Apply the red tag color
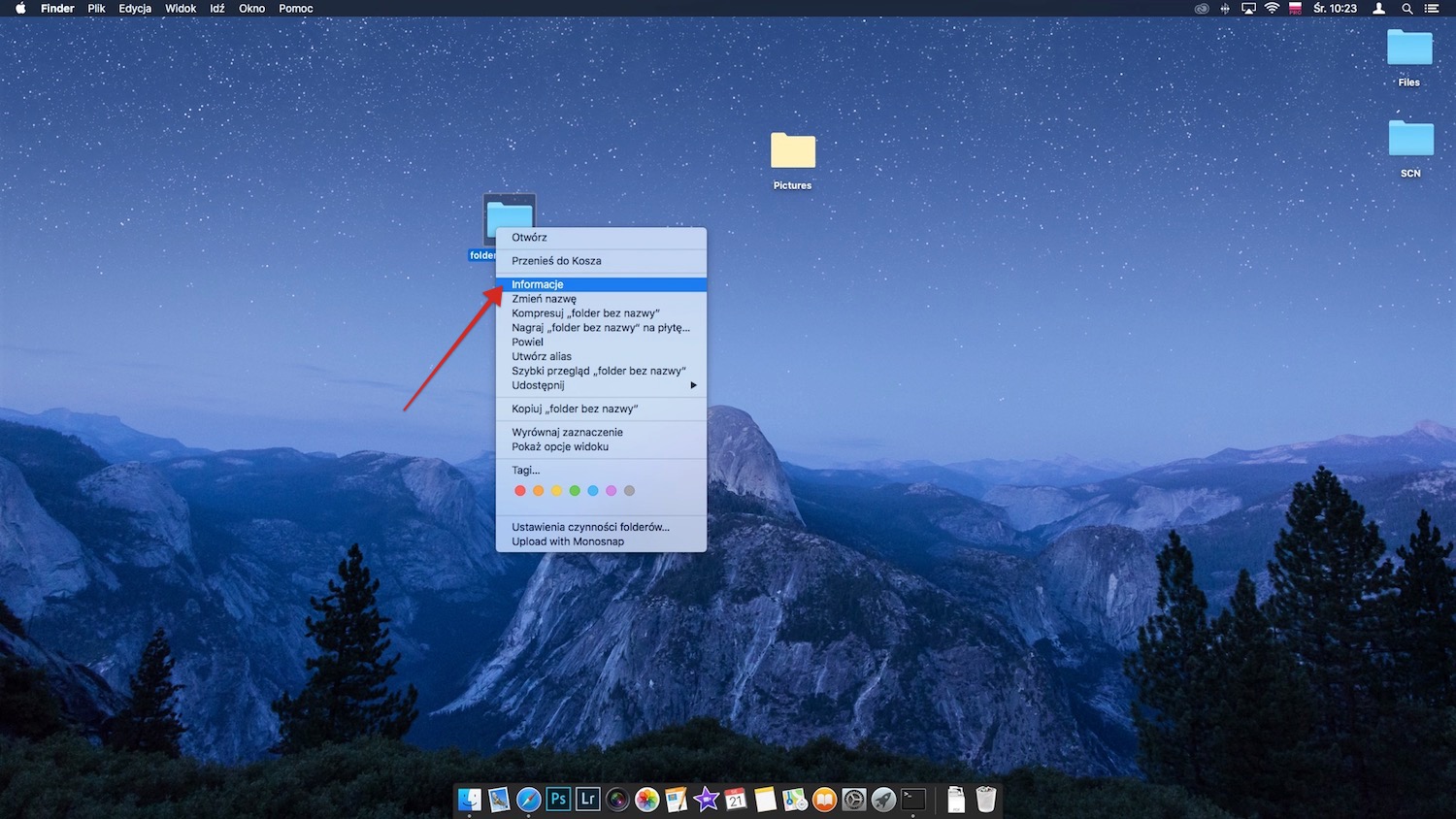1456x819 pixels. [520, 491]
